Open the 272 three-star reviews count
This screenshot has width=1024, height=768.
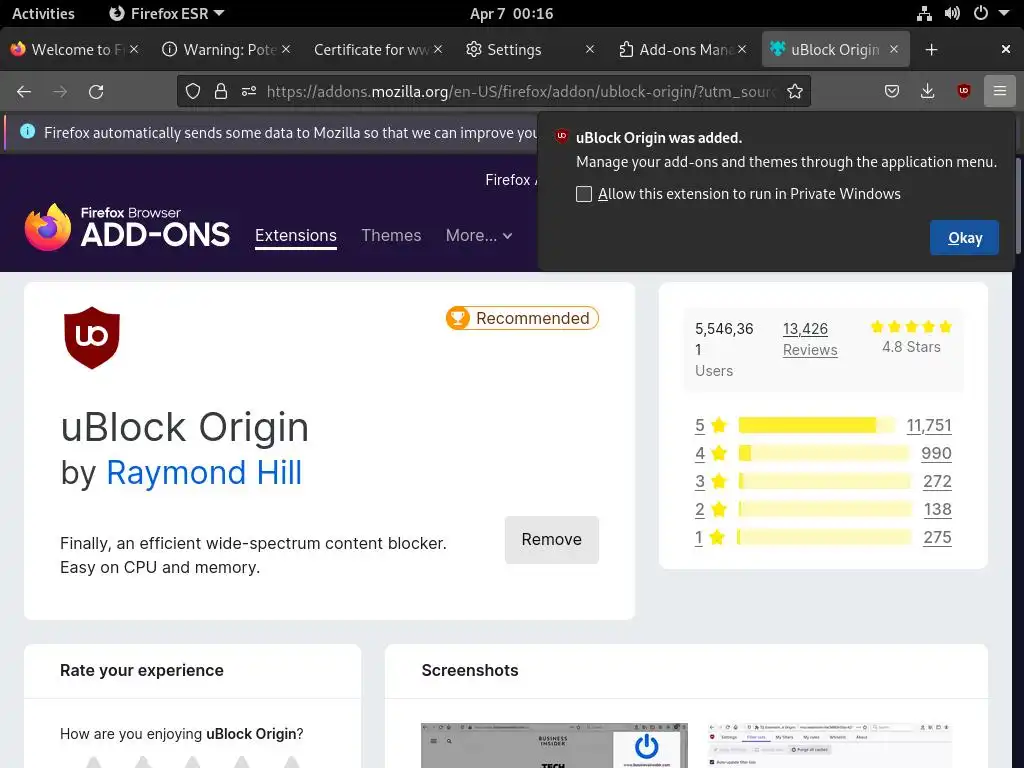(x=937, y=481)
